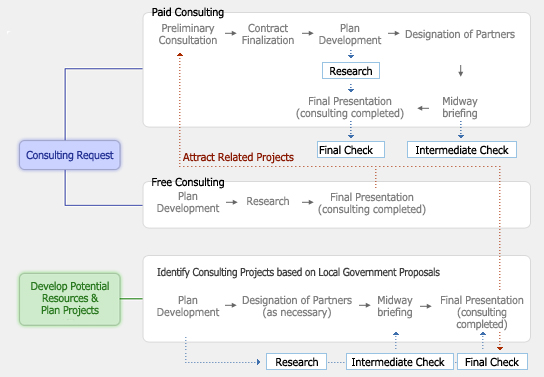The height and width of the screenshot is (377, 544).
Task: Click the Preliminary Consultation step
Action: pyautogui.click(x=188, y=34)
